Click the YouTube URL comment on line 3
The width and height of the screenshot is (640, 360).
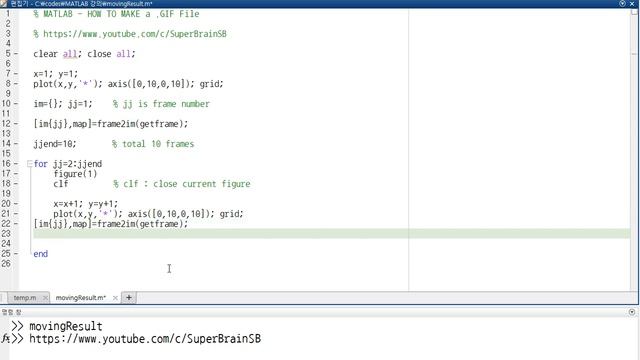(x=130, y=34)
